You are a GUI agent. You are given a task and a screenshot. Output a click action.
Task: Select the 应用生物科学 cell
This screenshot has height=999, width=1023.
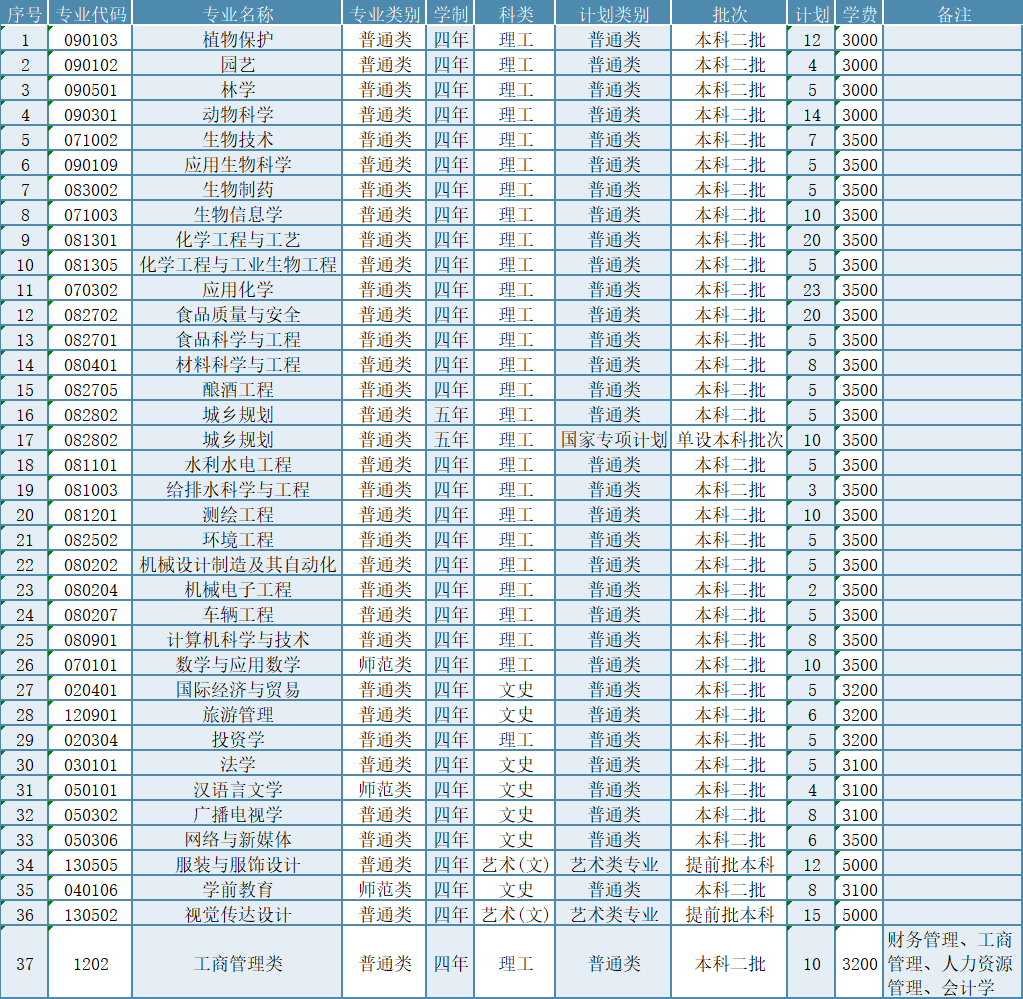tap(237, 164)
